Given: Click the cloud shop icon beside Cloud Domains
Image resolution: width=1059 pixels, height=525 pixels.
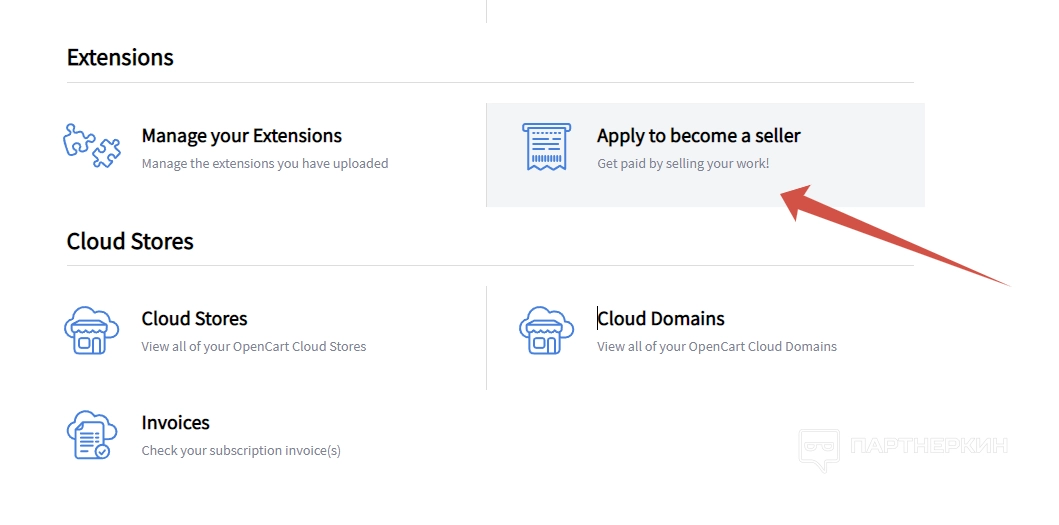Looking at the screenshot, I should [547, 331].
